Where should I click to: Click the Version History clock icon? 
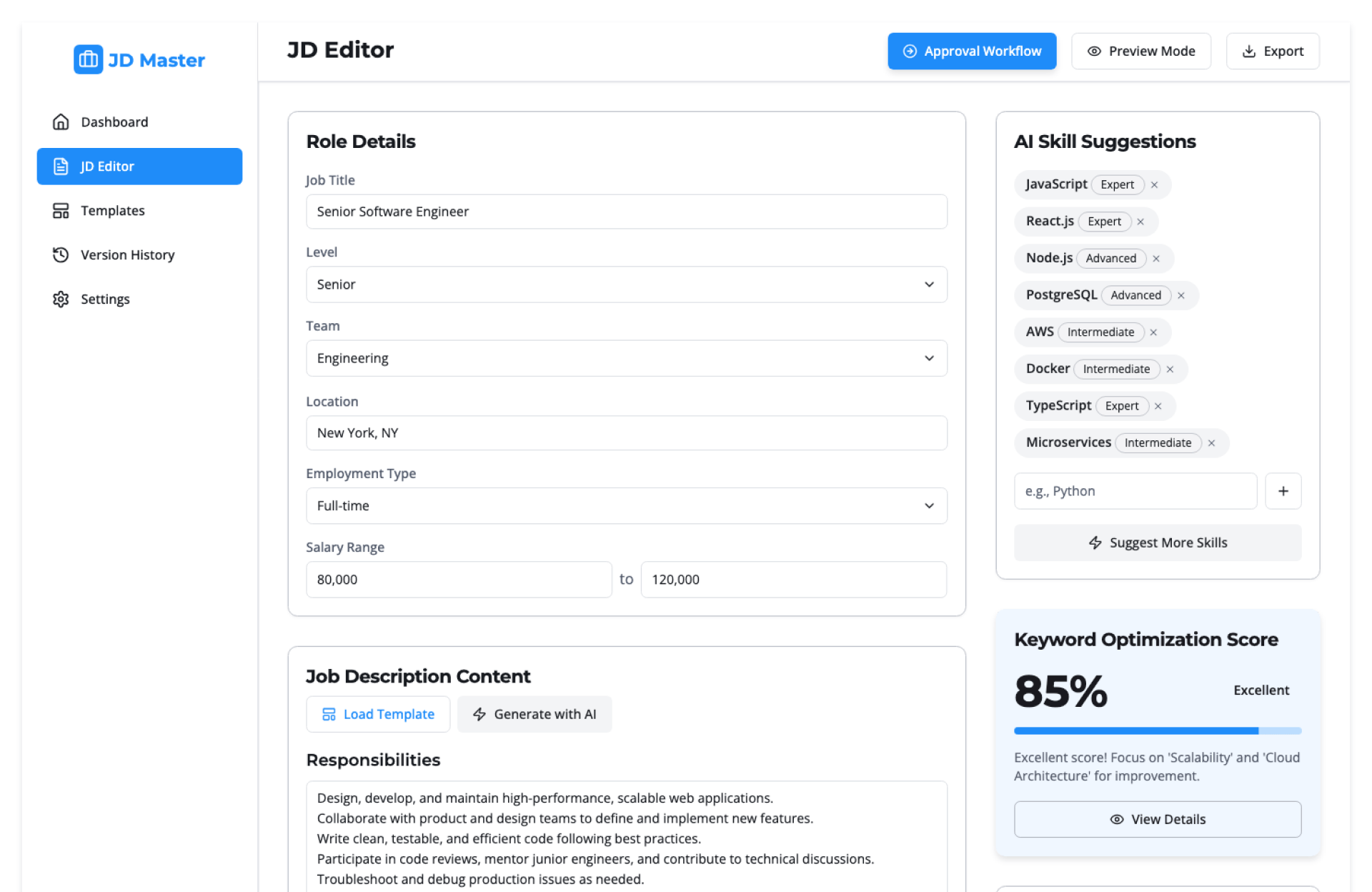[x=61, y=255]
